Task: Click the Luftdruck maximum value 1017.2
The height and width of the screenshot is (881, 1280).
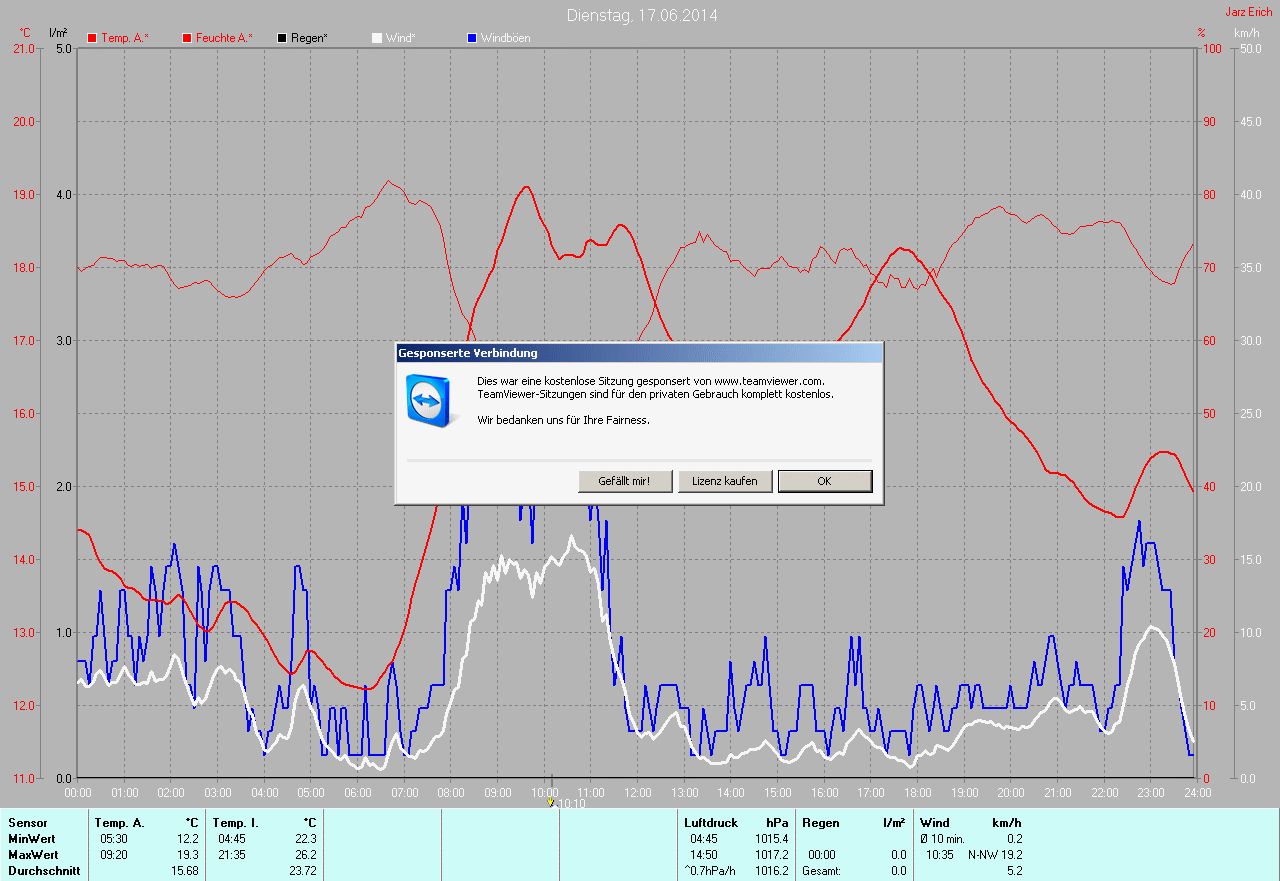Action: click(771, 855)
